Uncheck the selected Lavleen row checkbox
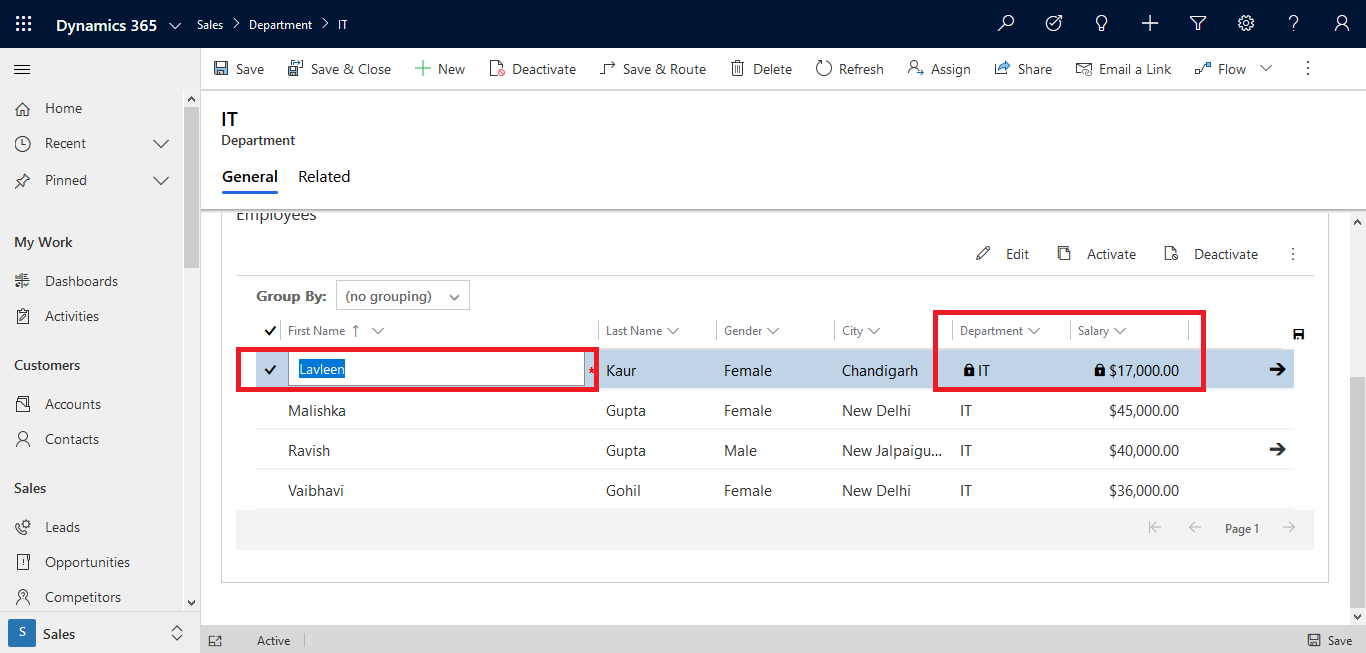1366x653 pixels. coord(269,370)
